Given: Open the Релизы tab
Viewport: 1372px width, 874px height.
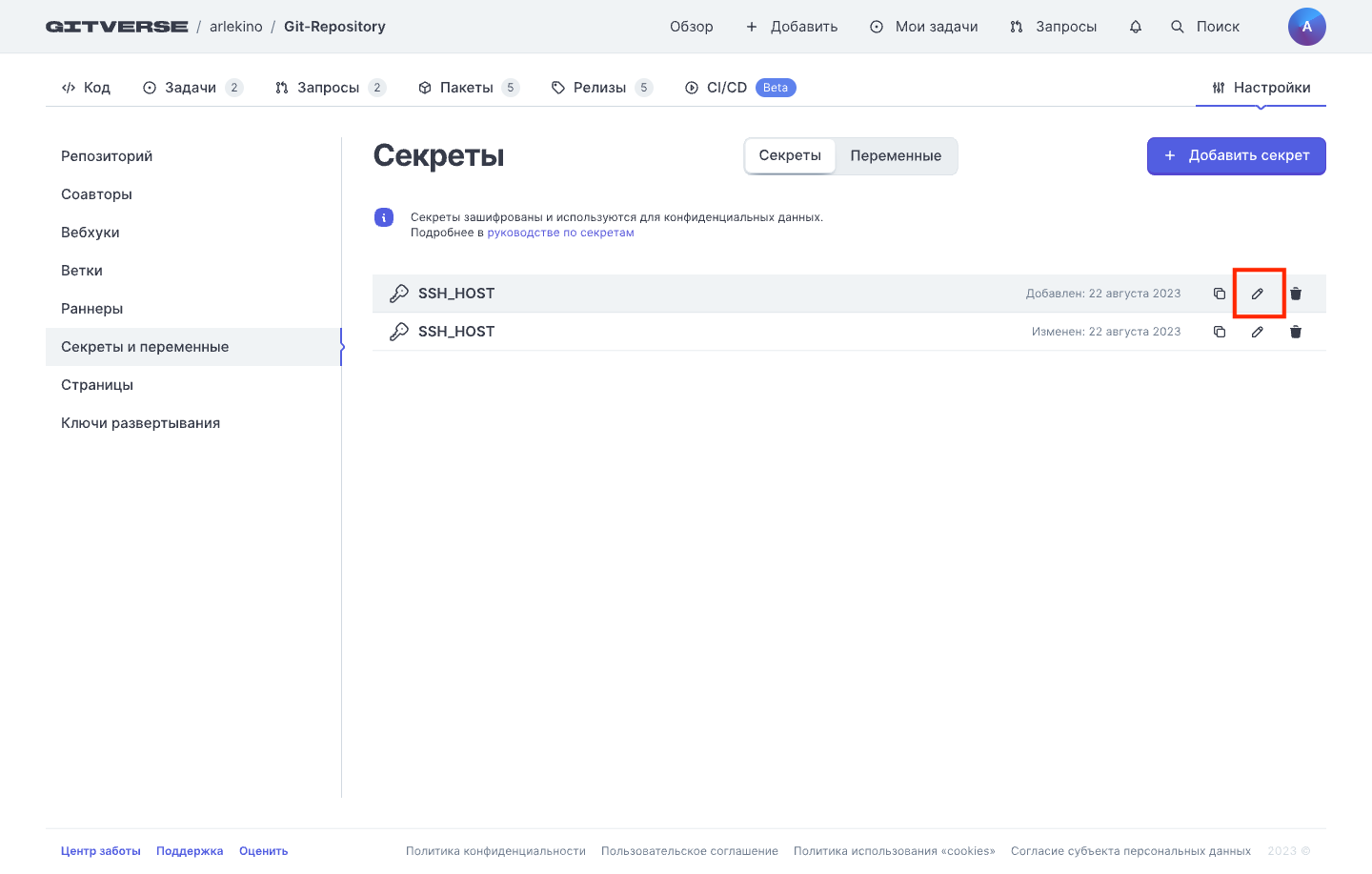Looking at the screenshot, I should (x=600, y=88).
